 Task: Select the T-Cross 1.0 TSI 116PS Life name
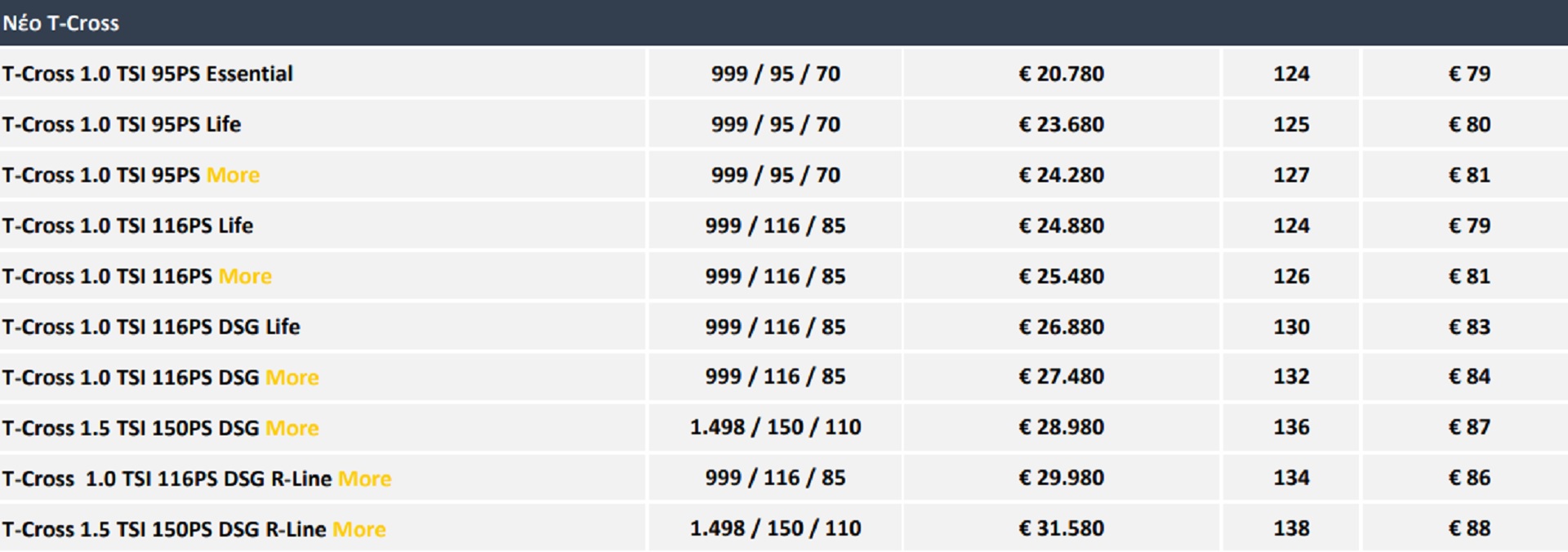[x=127, y=225]
